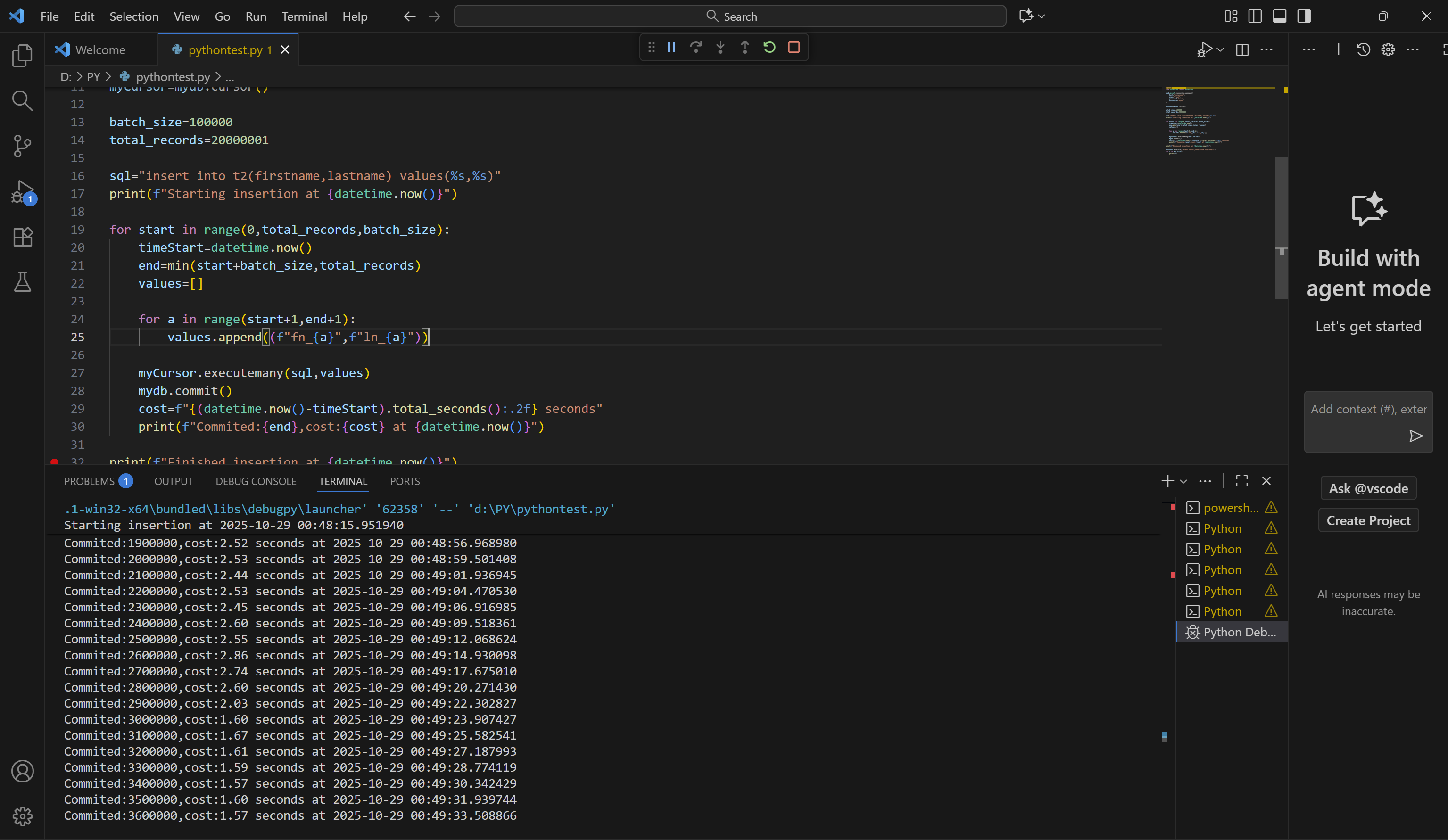Restart the debug session
The image size is (1448, 840).
point(769,48)
